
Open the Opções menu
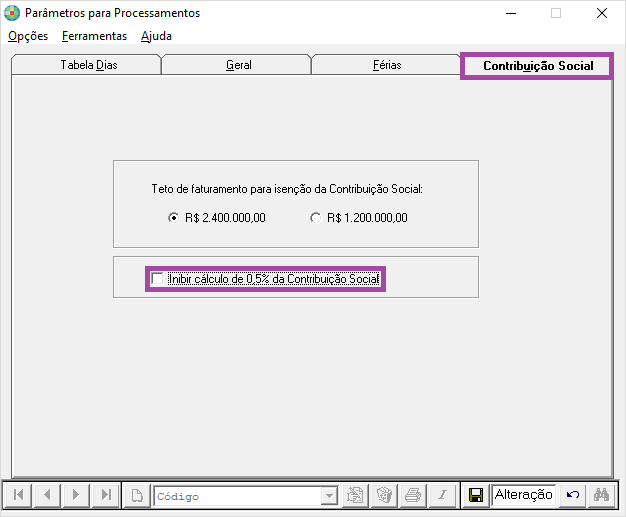28,36
